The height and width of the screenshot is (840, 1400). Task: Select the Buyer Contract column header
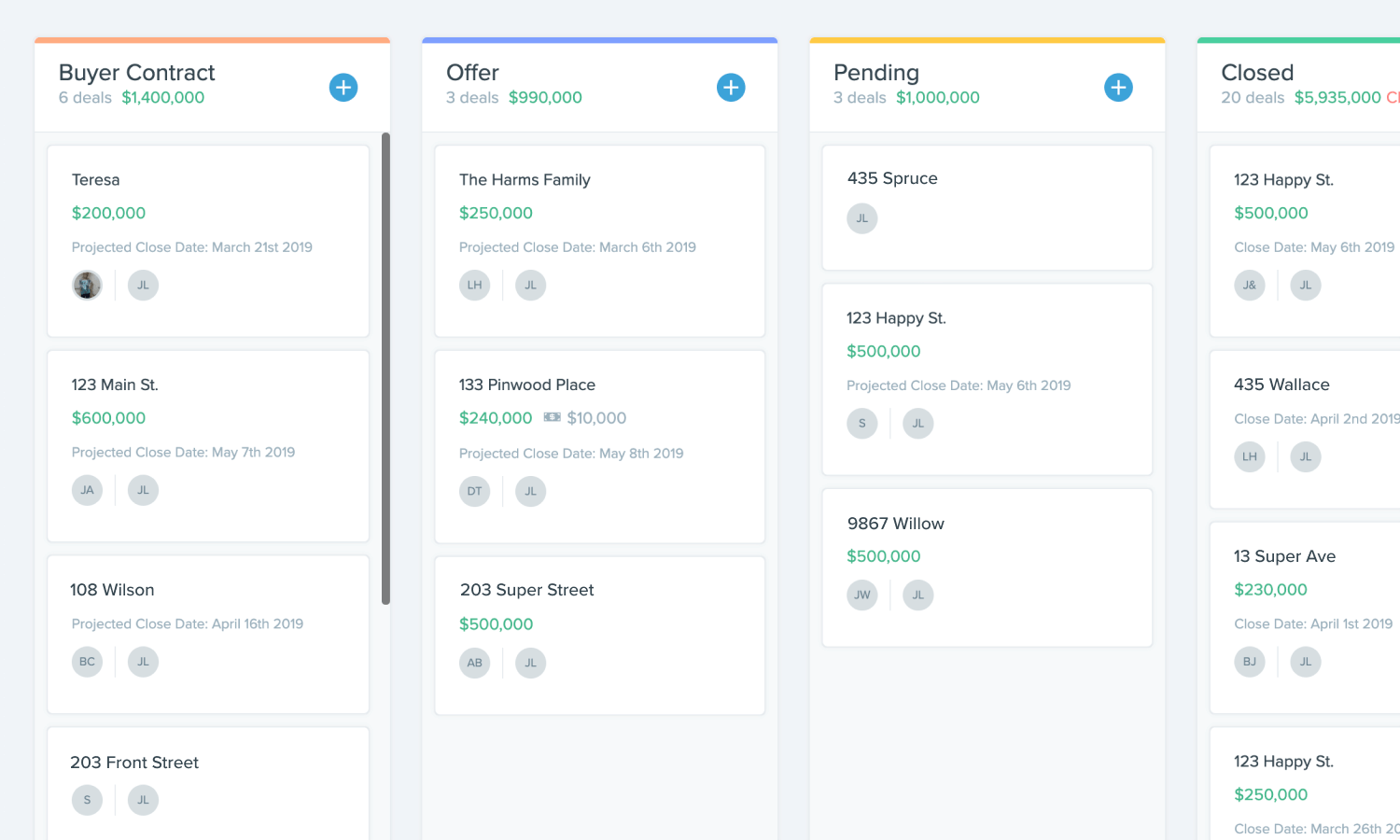137,72
